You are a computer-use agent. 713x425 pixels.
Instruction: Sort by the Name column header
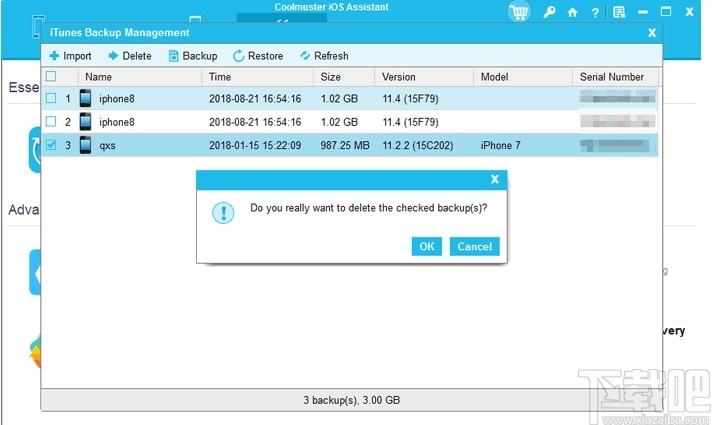140,77
